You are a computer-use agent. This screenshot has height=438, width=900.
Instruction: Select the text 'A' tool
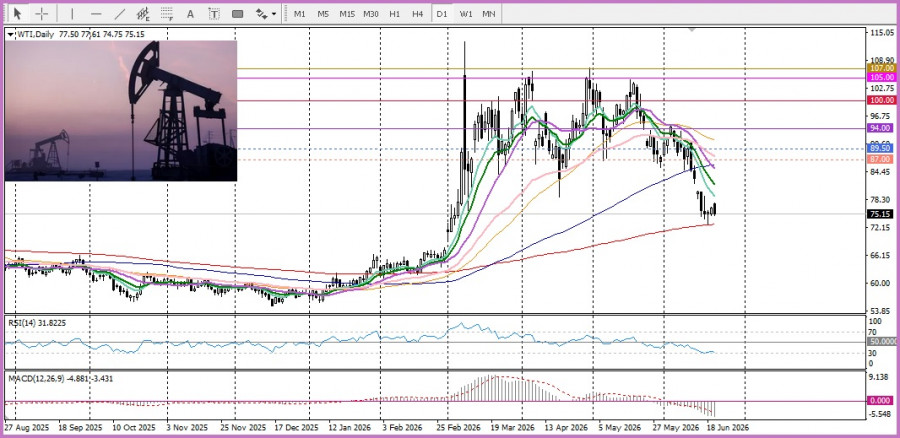click(191, 13)
